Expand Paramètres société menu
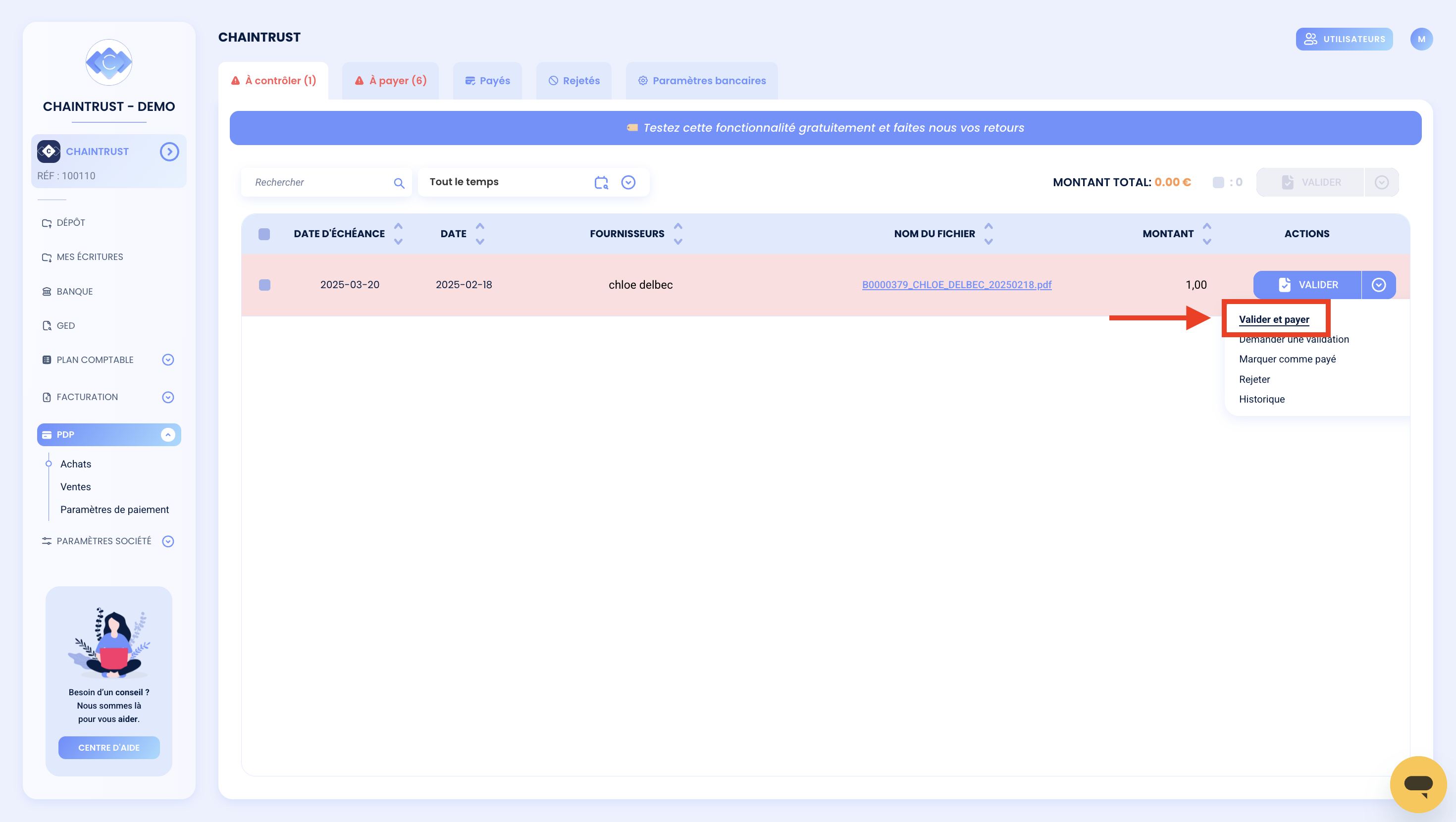The height and width of the screenshot is (822, 1456). point(168,541)
